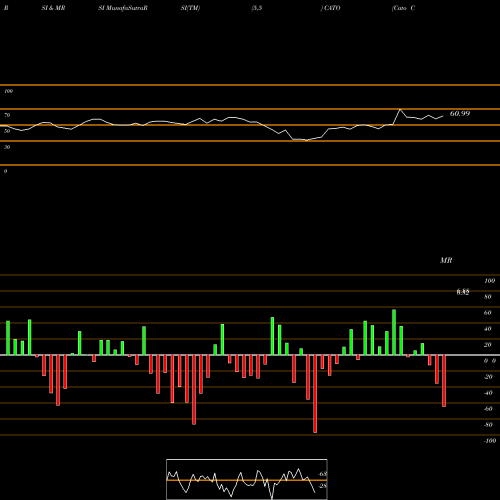Click the tallest green MR bar above 60
This screenshot has height=500, width=500.
tap(394, 332)
